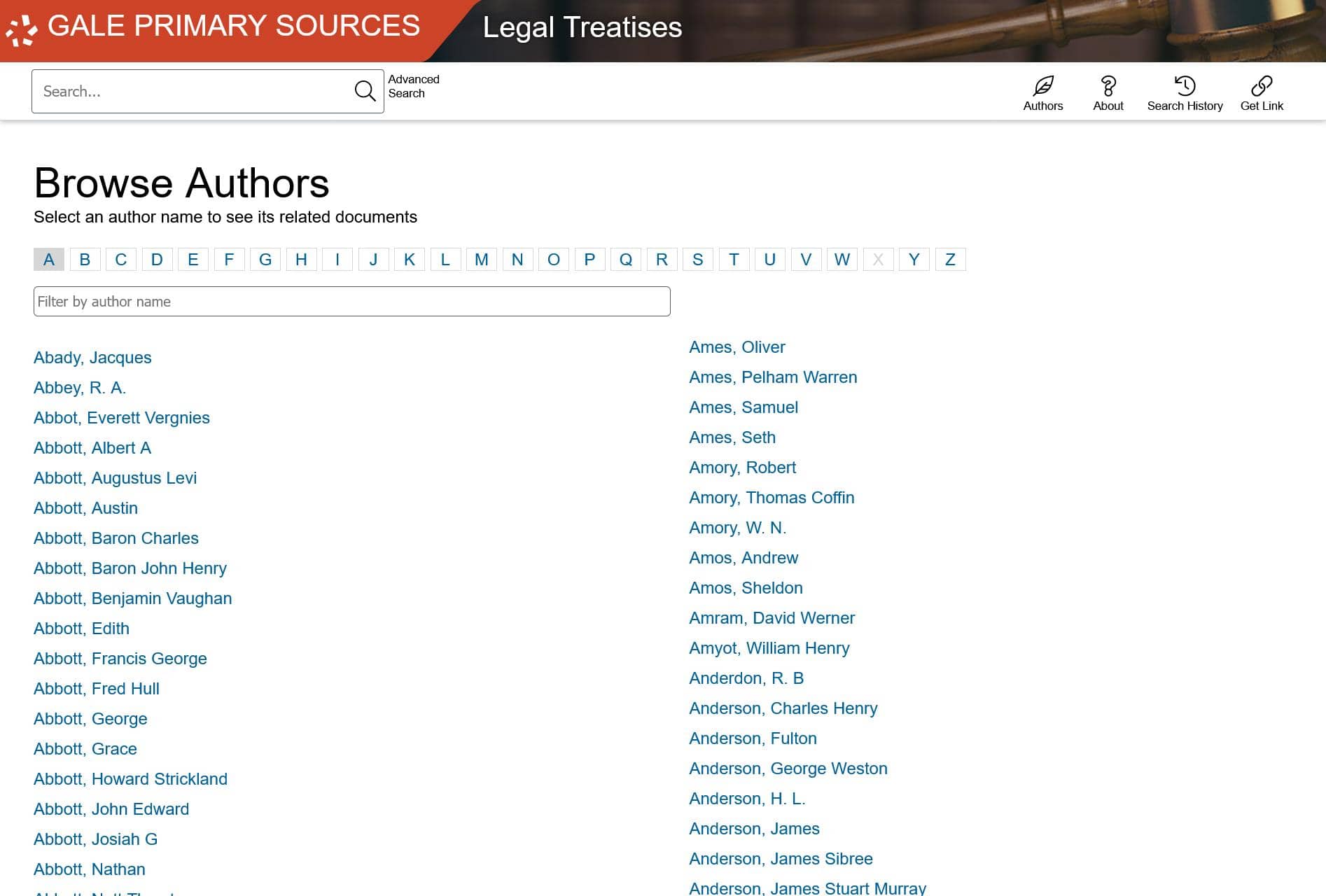Open author Amyot, William Henry
Image resolution: width=1326 pixels, height=896 pixels.
pyautogui.click(x=769, y=648)
